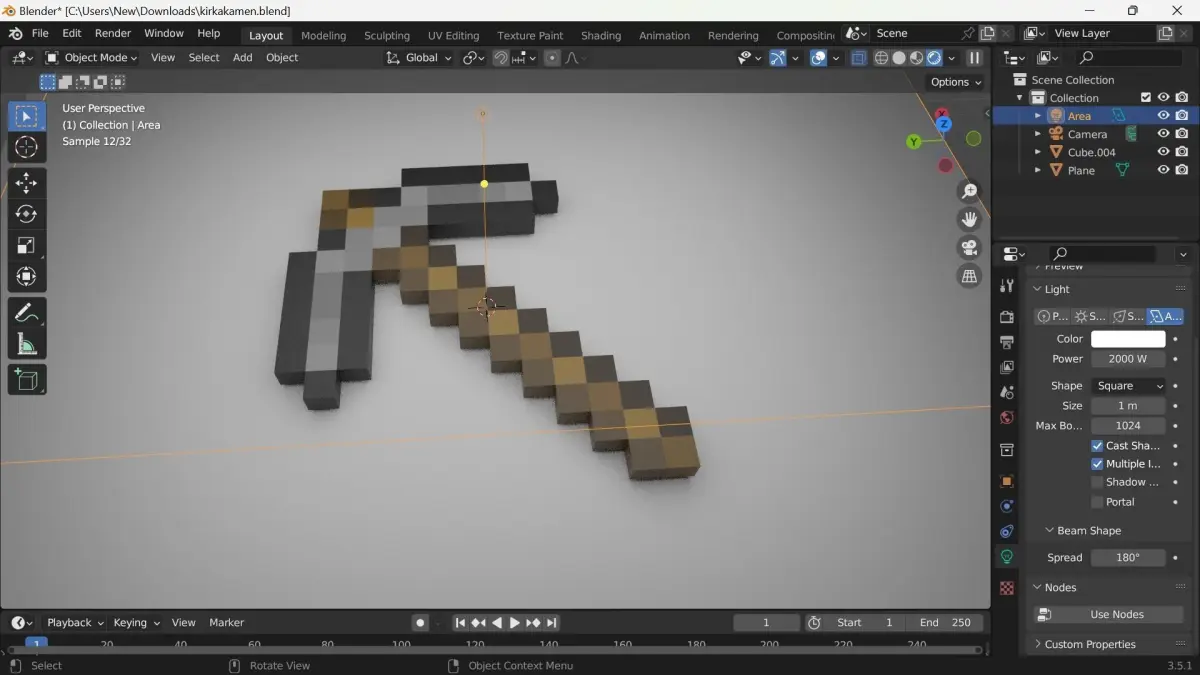Open Texture properties tab checker icon
1200x675 pixels.
[x=1007, y=588]
